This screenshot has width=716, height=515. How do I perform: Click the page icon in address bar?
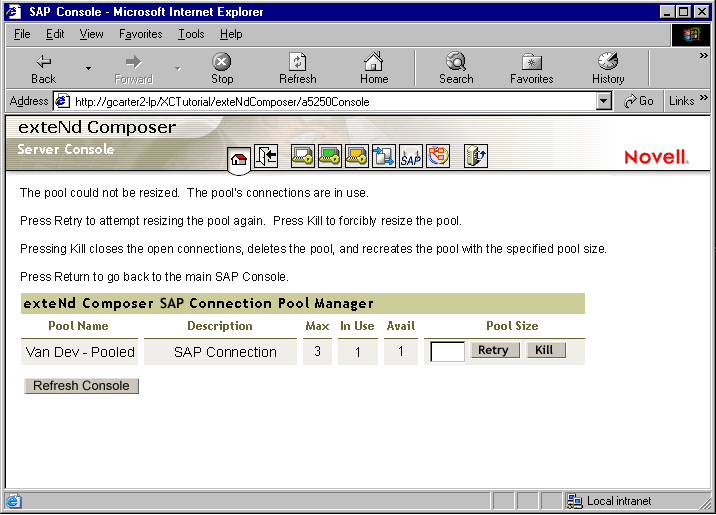coord(63,101)
